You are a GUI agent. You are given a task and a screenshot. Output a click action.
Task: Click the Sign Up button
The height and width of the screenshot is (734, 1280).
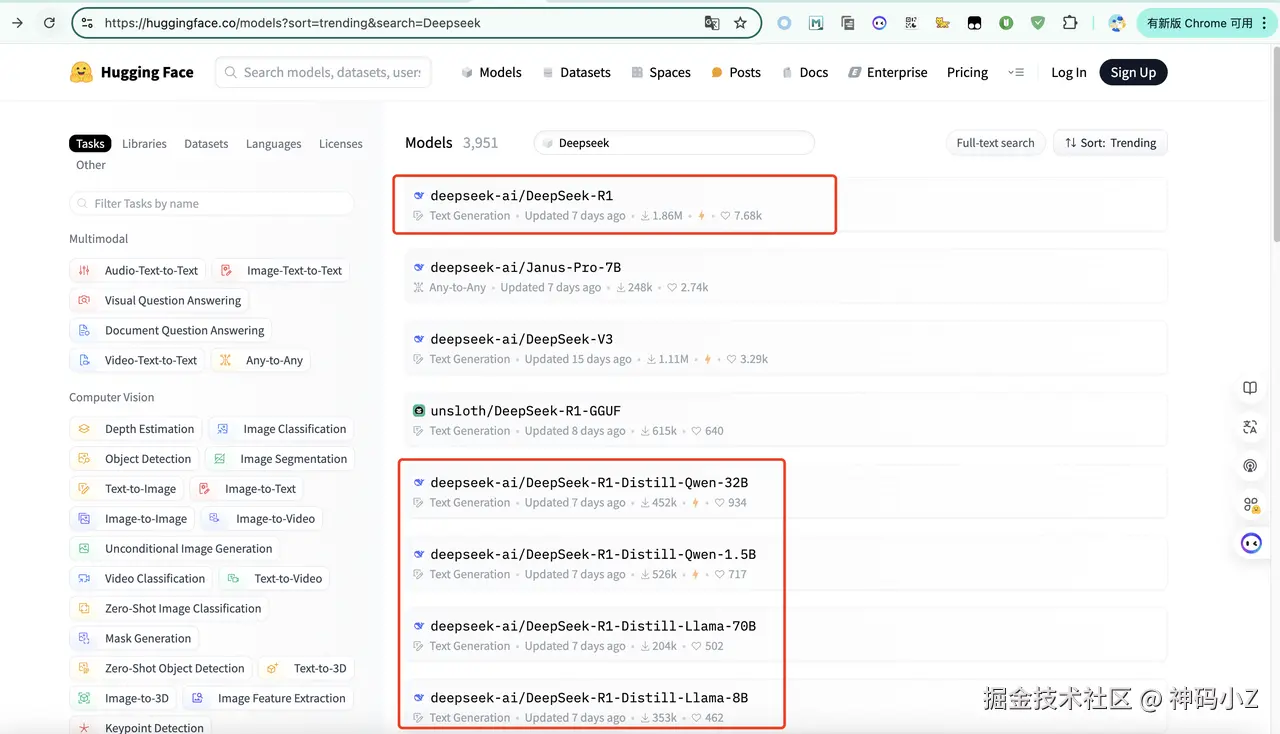click(x=1133, y=72)
